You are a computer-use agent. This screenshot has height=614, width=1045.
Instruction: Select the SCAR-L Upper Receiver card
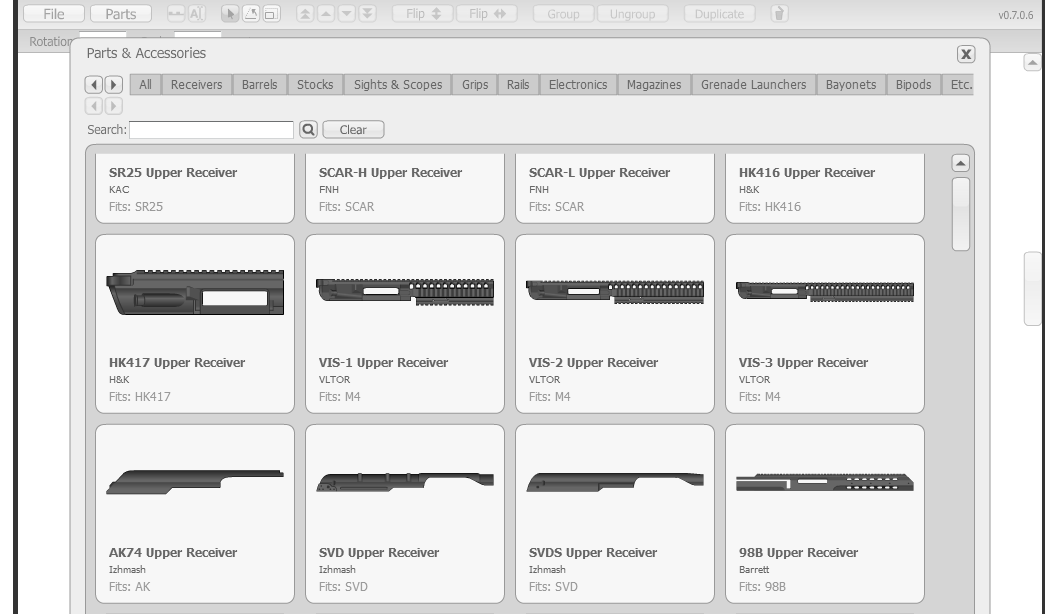coord(614,189)
